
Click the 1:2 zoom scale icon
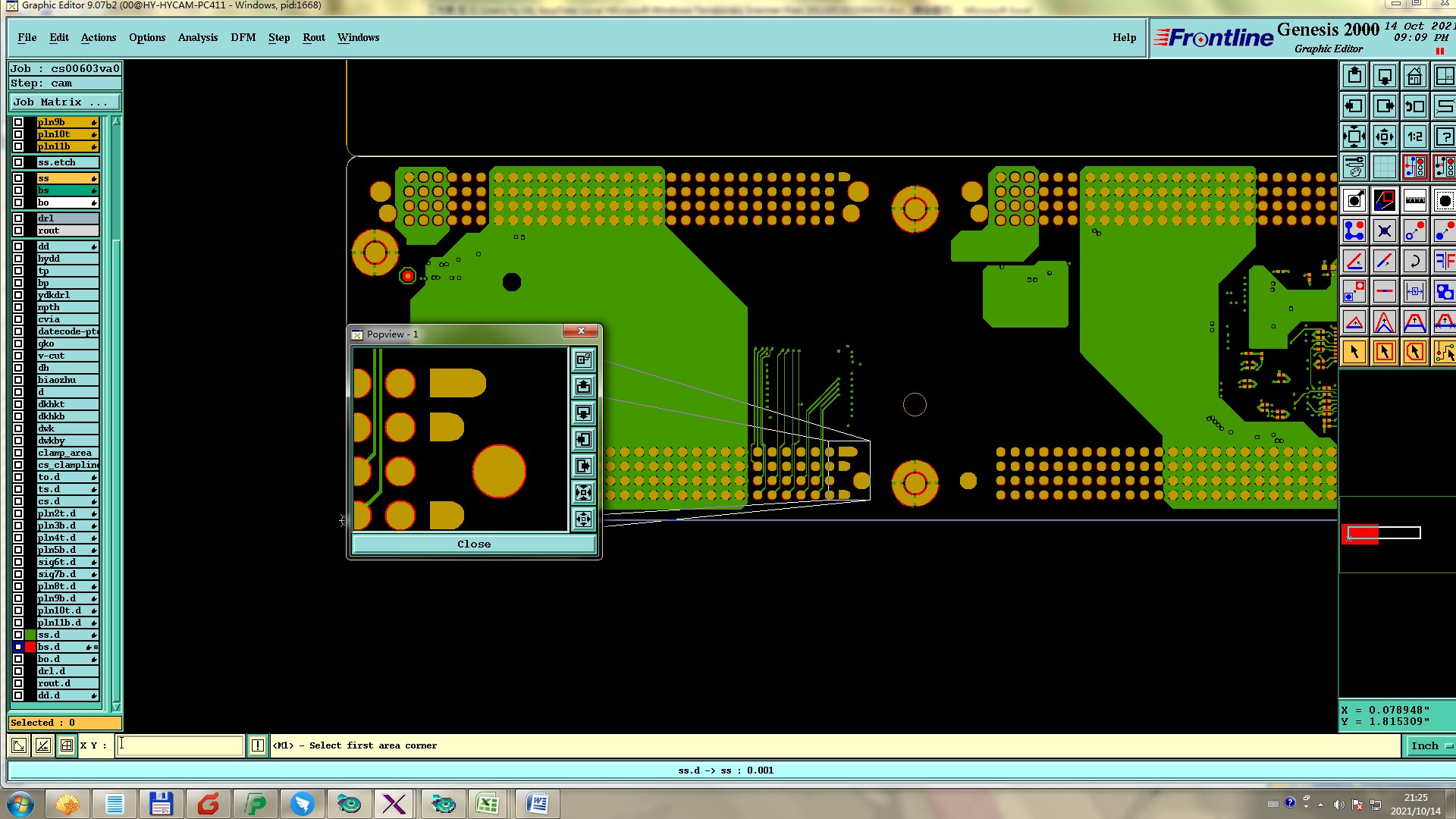pos(1414,137)
